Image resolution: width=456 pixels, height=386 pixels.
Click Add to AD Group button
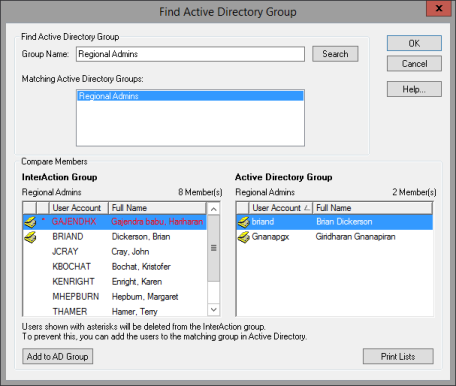[57, 356]
